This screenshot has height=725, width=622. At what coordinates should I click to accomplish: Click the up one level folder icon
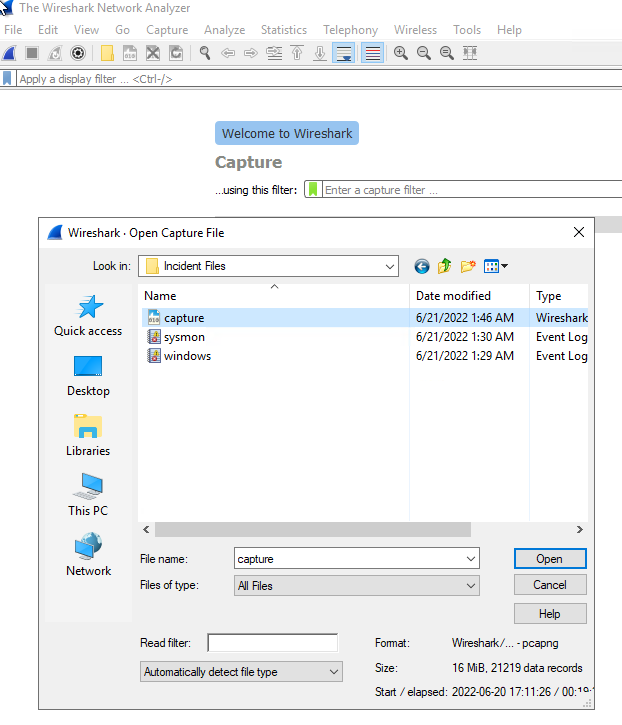click(x=445, y=266)
